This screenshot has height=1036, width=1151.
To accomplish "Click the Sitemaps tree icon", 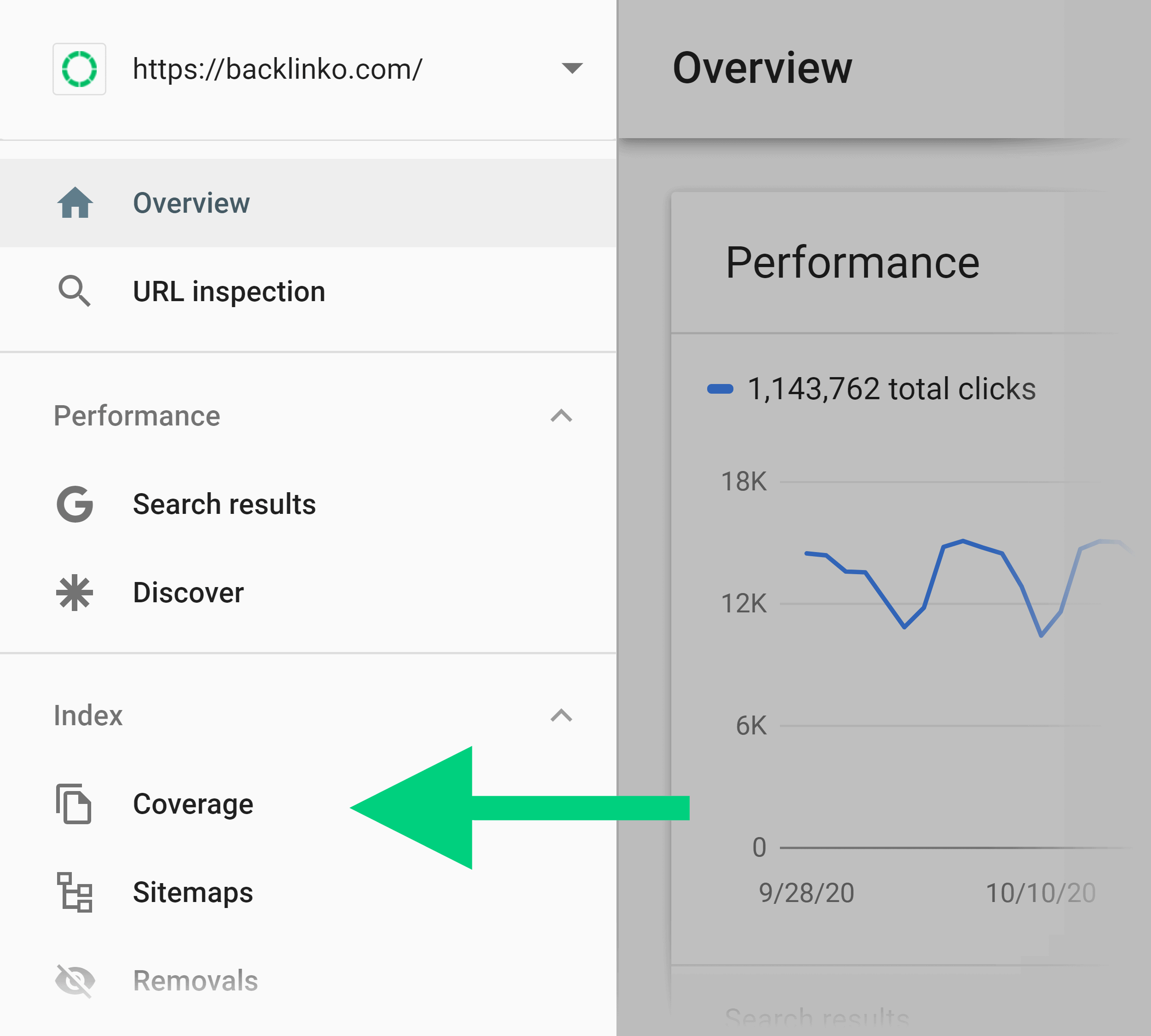I will [75, 892].
